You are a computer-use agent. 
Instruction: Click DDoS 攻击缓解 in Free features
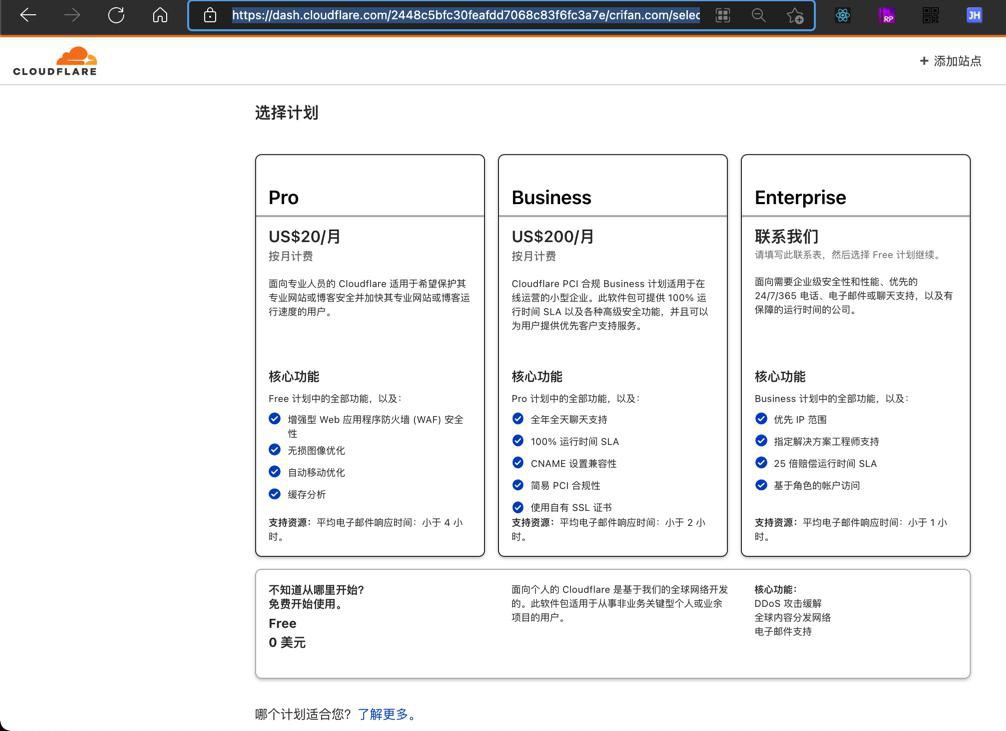pos(788,603)
